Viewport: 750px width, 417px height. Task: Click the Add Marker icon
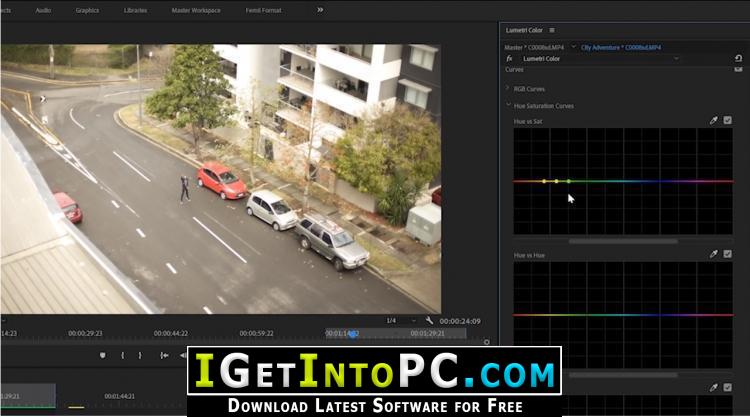pos(102,355)
